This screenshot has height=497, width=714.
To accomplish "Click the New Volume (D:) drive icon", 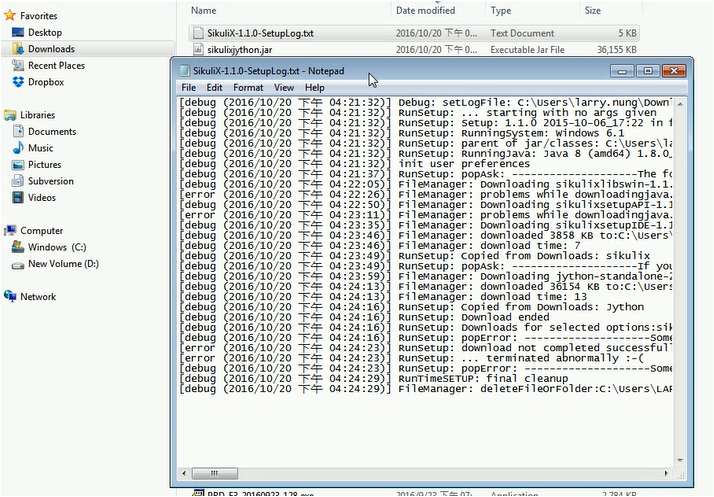I will (18, 264).
